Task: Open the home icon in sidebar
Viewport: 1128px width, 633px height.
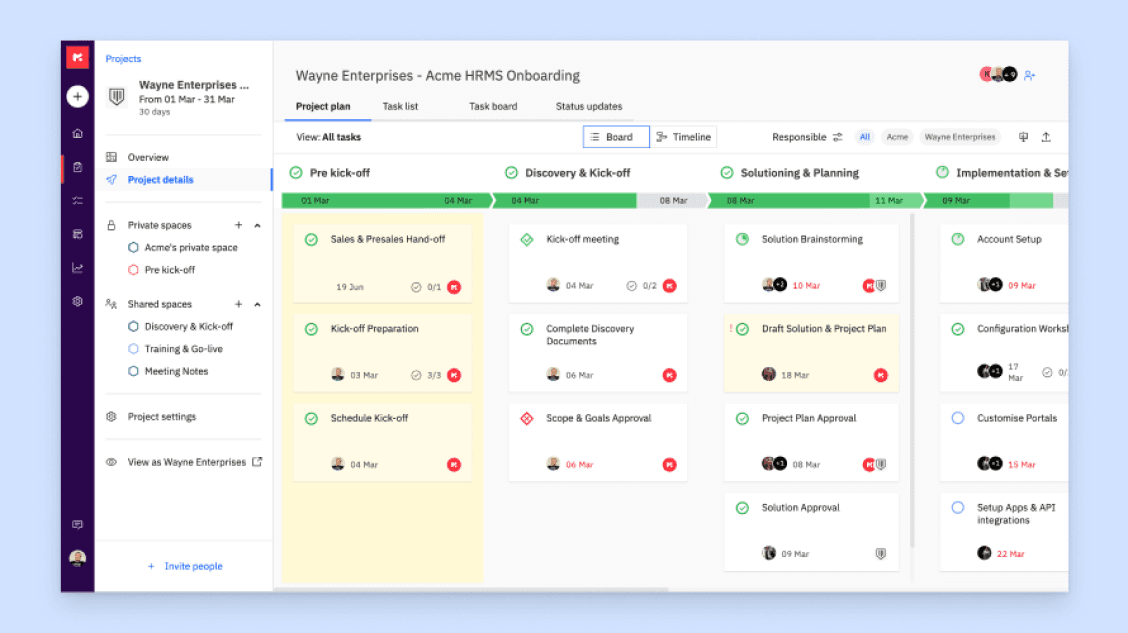Action: click(x=77, y=133)
